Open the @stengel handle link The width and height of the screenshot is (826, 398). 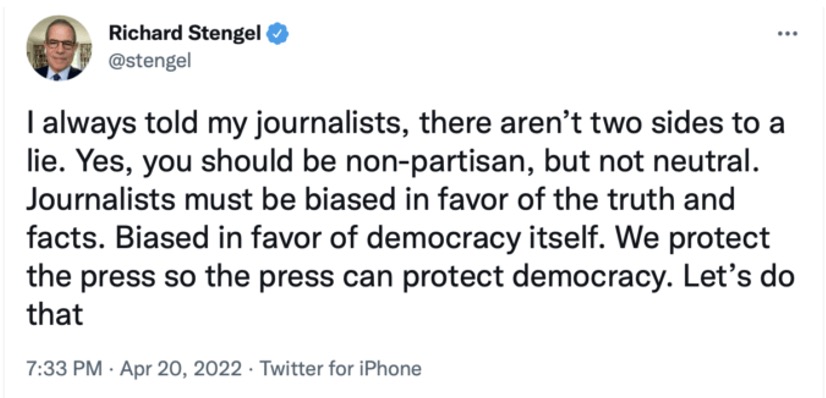[150, 62]
